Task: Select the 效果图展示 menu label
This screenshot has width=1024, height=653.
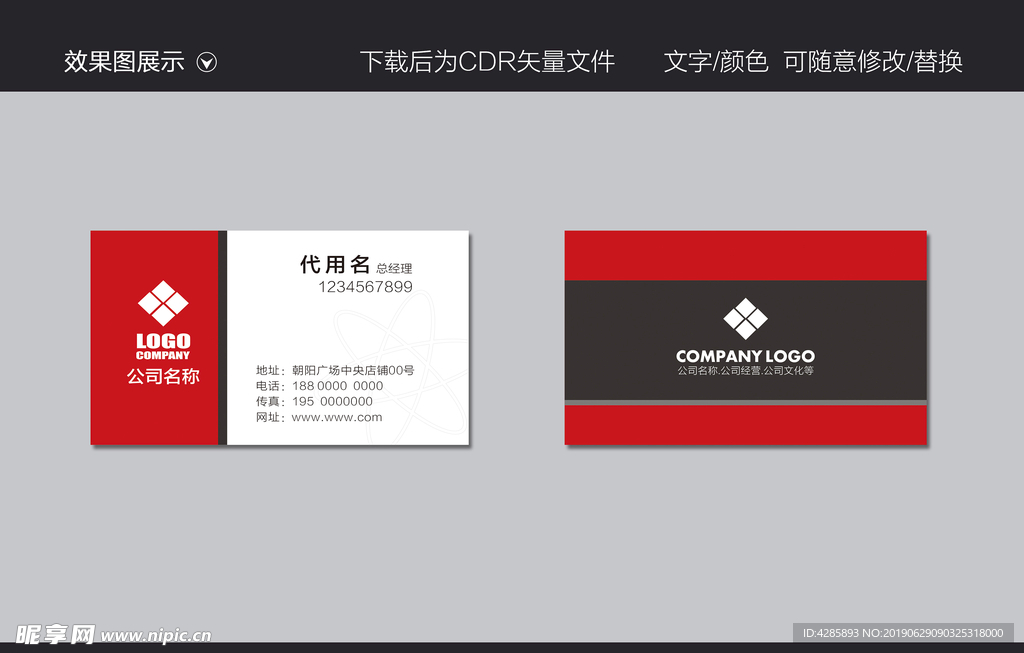Action: [x=122, y=62]
